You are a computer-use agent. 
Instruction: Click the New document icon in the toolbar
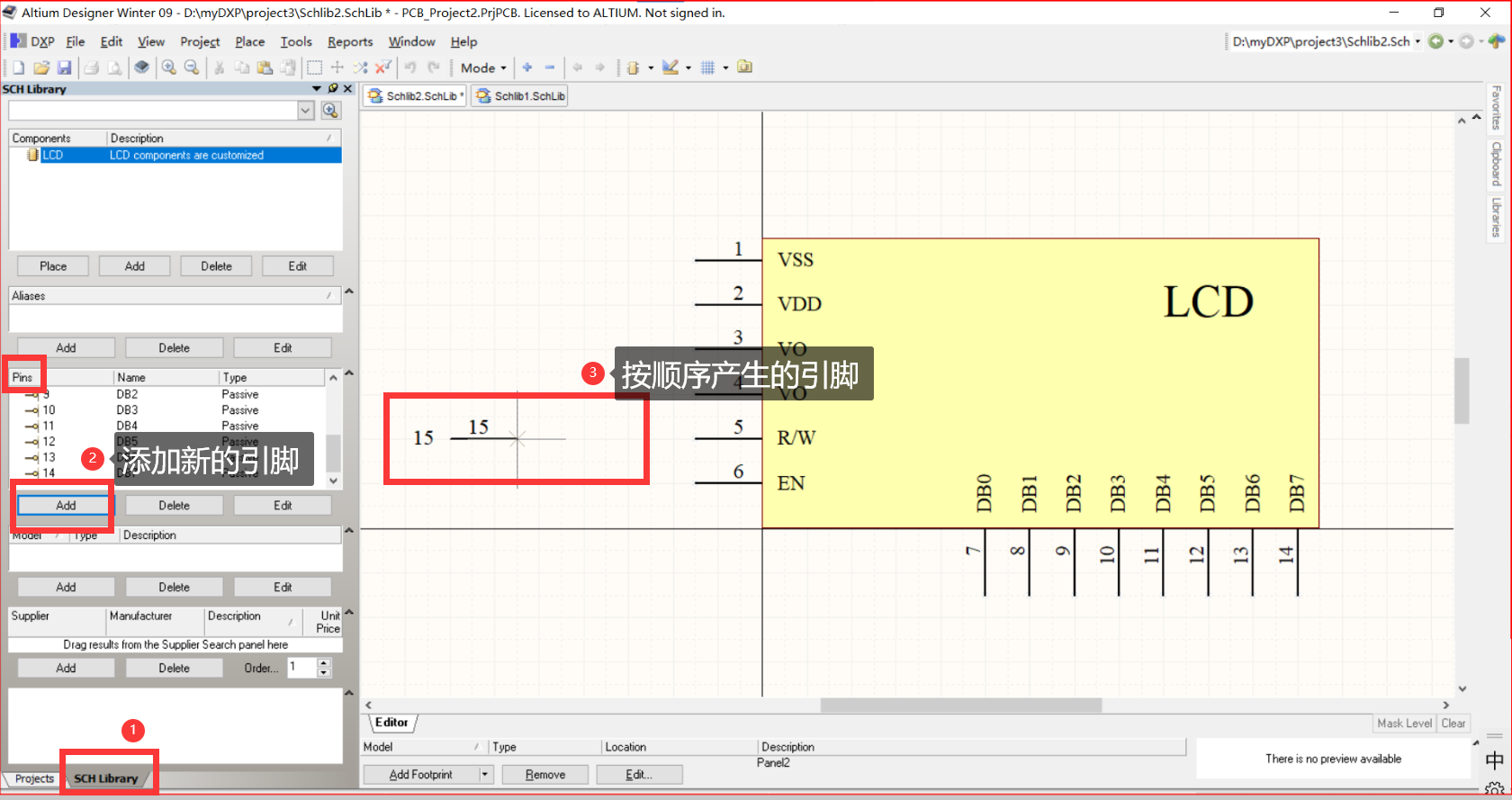tap(18, 67)
